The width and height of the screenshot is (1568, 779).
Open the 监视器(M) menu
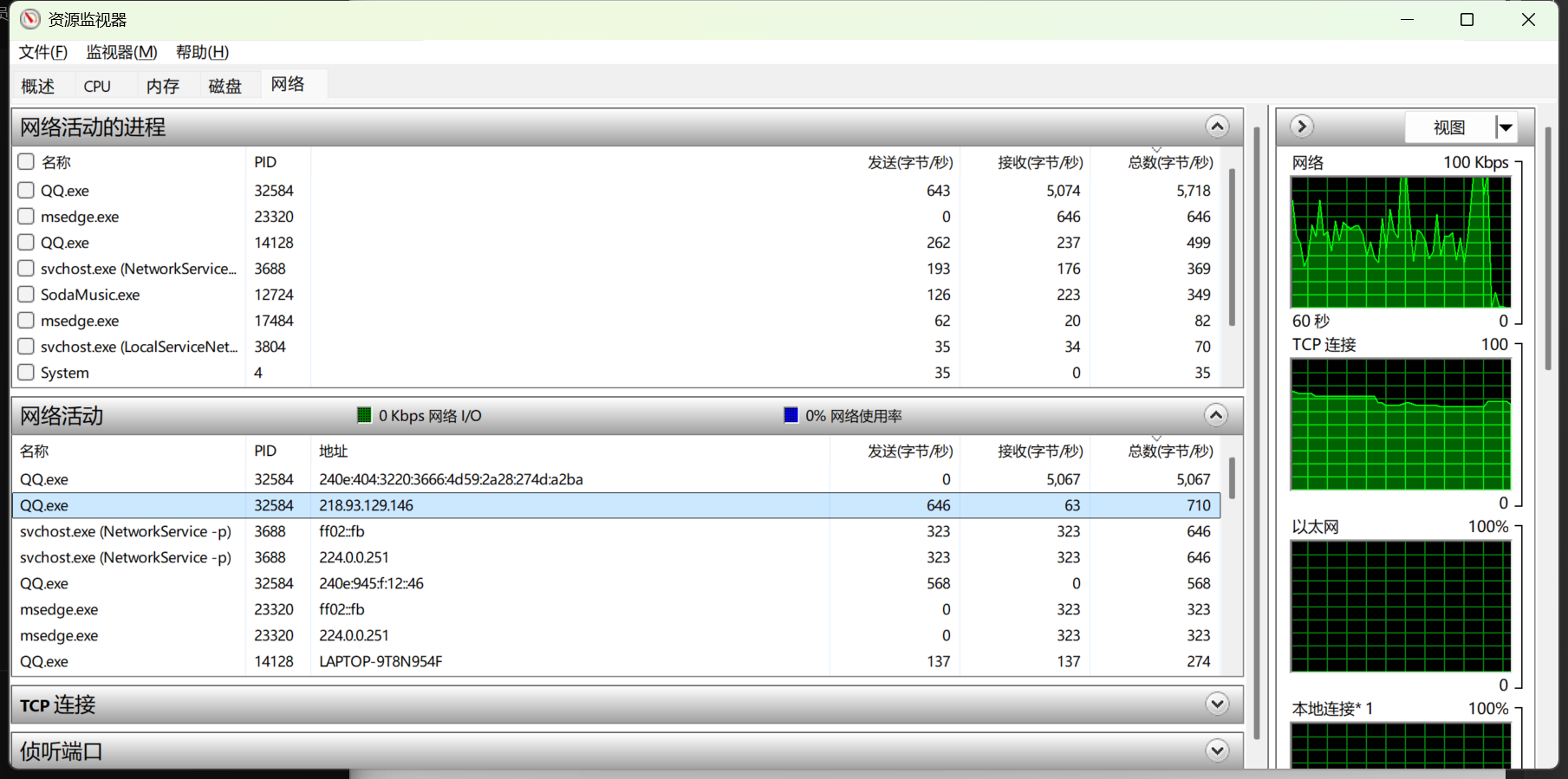[x=122, y=52]
